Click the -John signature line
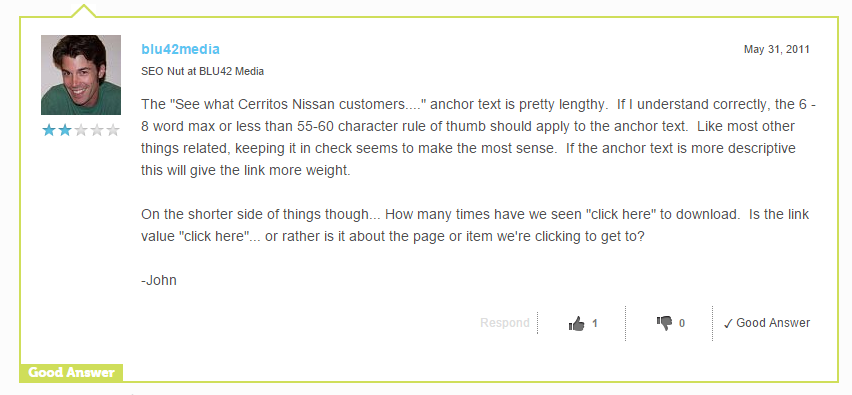The image size is (852, 395). point(159,281)
